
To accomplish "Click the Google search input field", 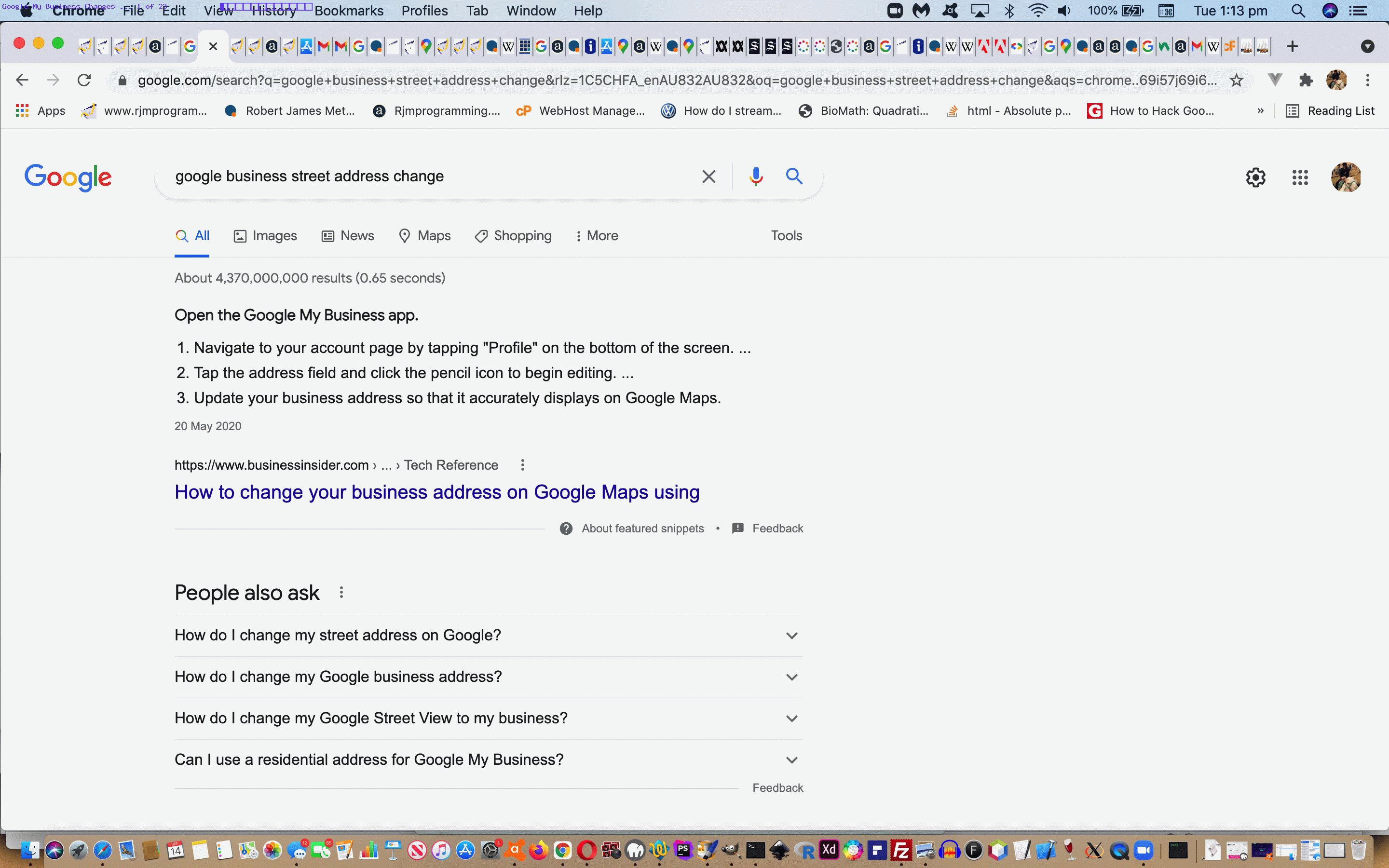I will 431,176.
